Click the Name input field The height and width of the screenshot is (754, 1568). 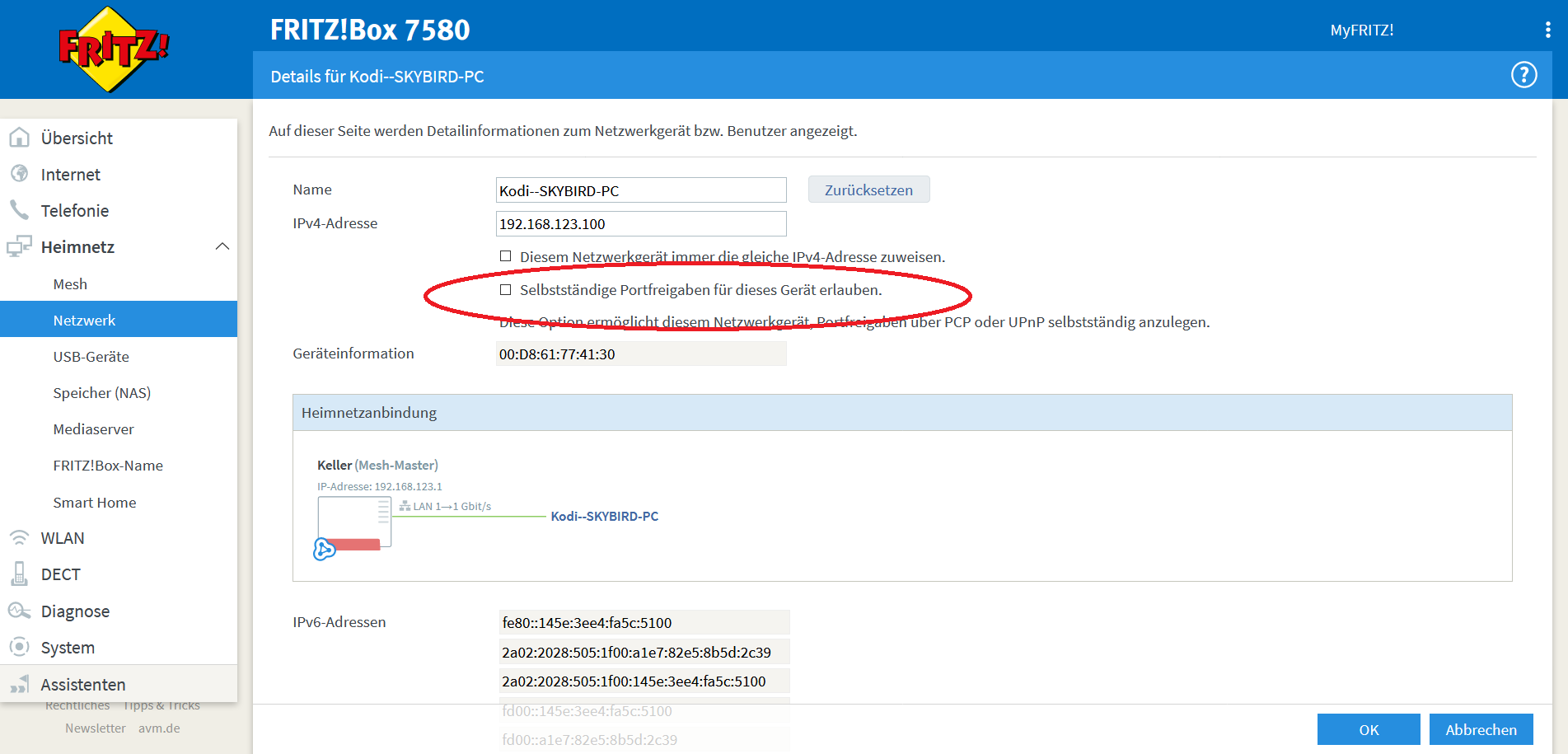(x=641, y=190)
